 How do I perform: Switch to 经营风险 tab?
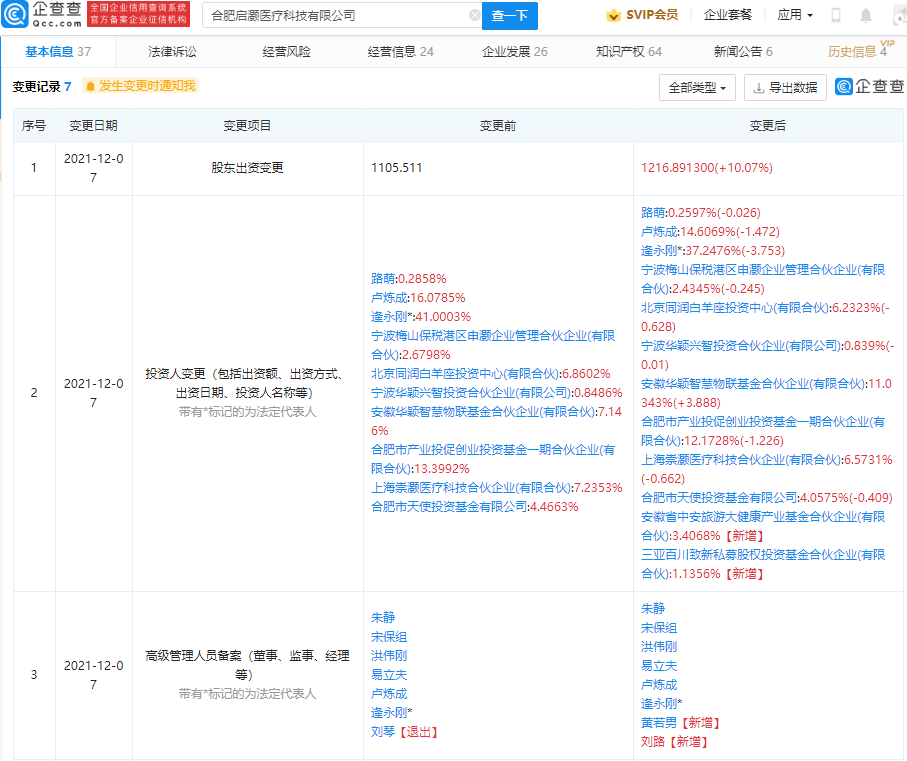pyautogui.click(x=286, y=51)
